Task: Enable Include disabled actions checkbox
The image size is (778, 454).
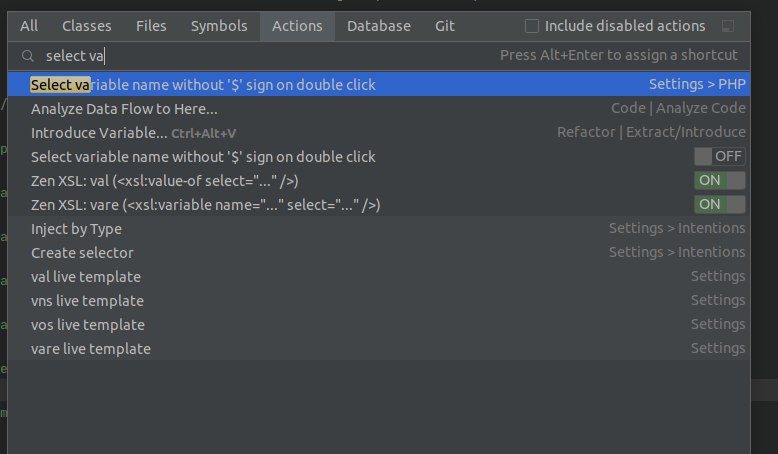Action: point(532,26)
